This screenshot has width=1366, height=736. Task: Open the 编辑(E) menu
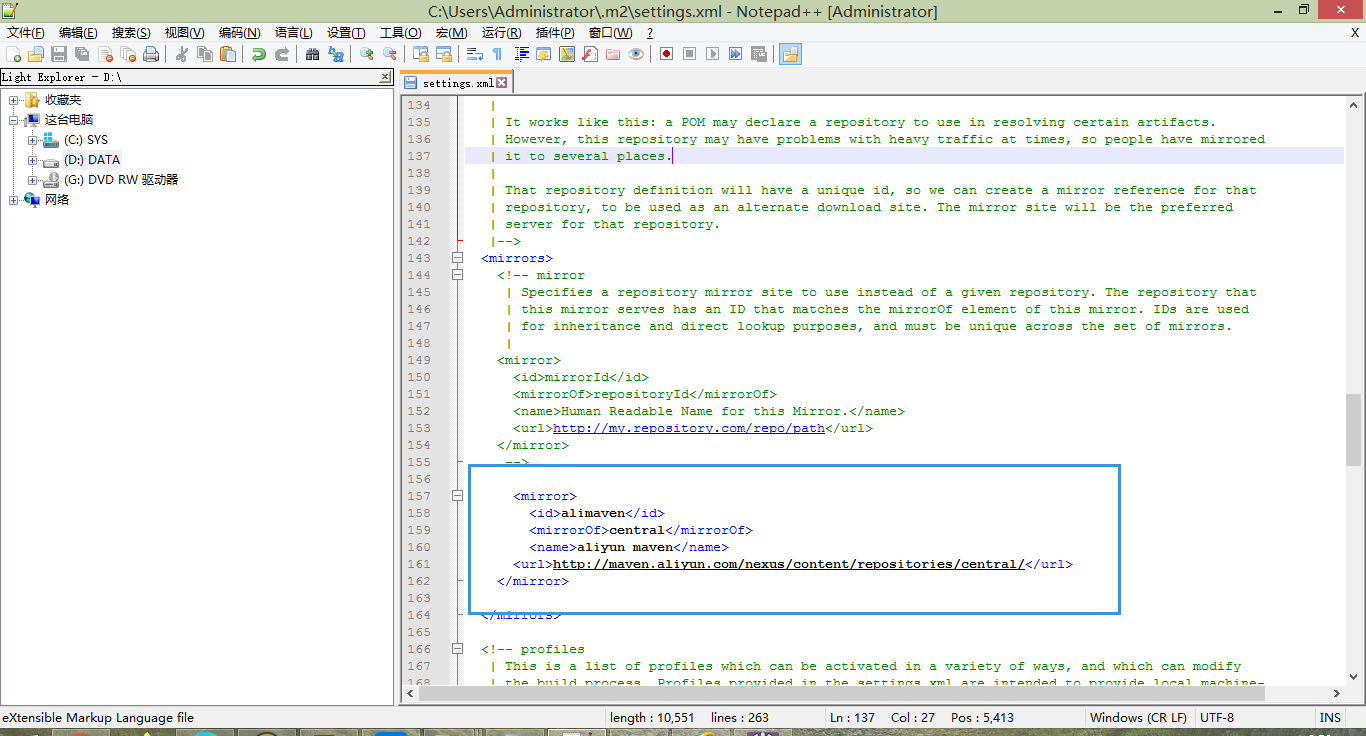pyautogui.click(x=78, y=33)
